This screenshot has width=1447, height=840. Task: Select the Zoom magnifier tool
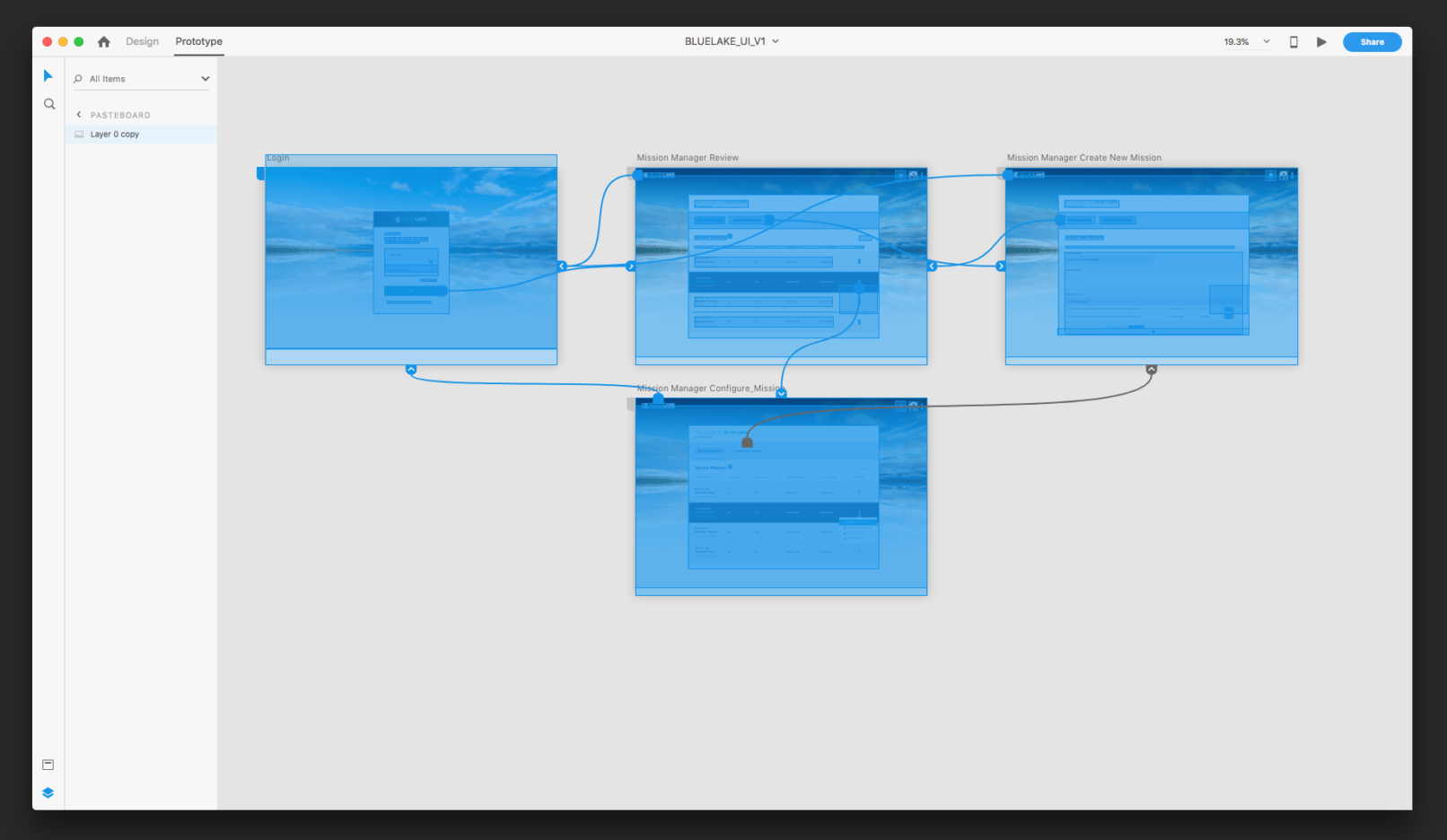coord(49,104)
